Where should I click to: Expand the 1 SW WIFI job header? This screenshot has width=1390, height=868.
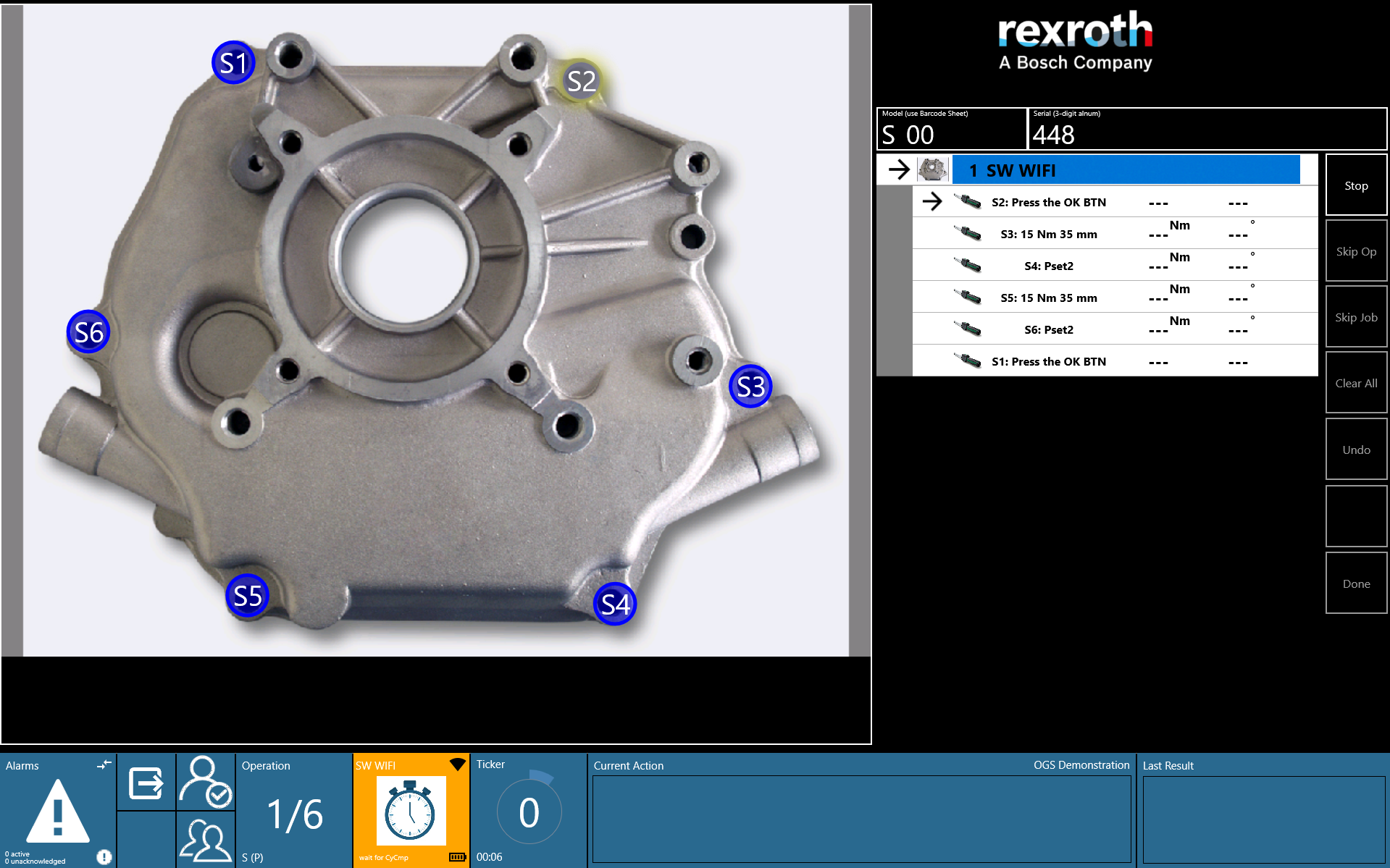(1126, 170)
